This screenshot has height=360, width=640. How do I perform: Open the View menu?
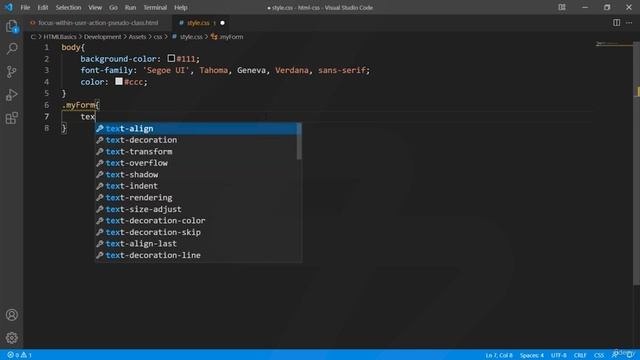coord(95,7)
